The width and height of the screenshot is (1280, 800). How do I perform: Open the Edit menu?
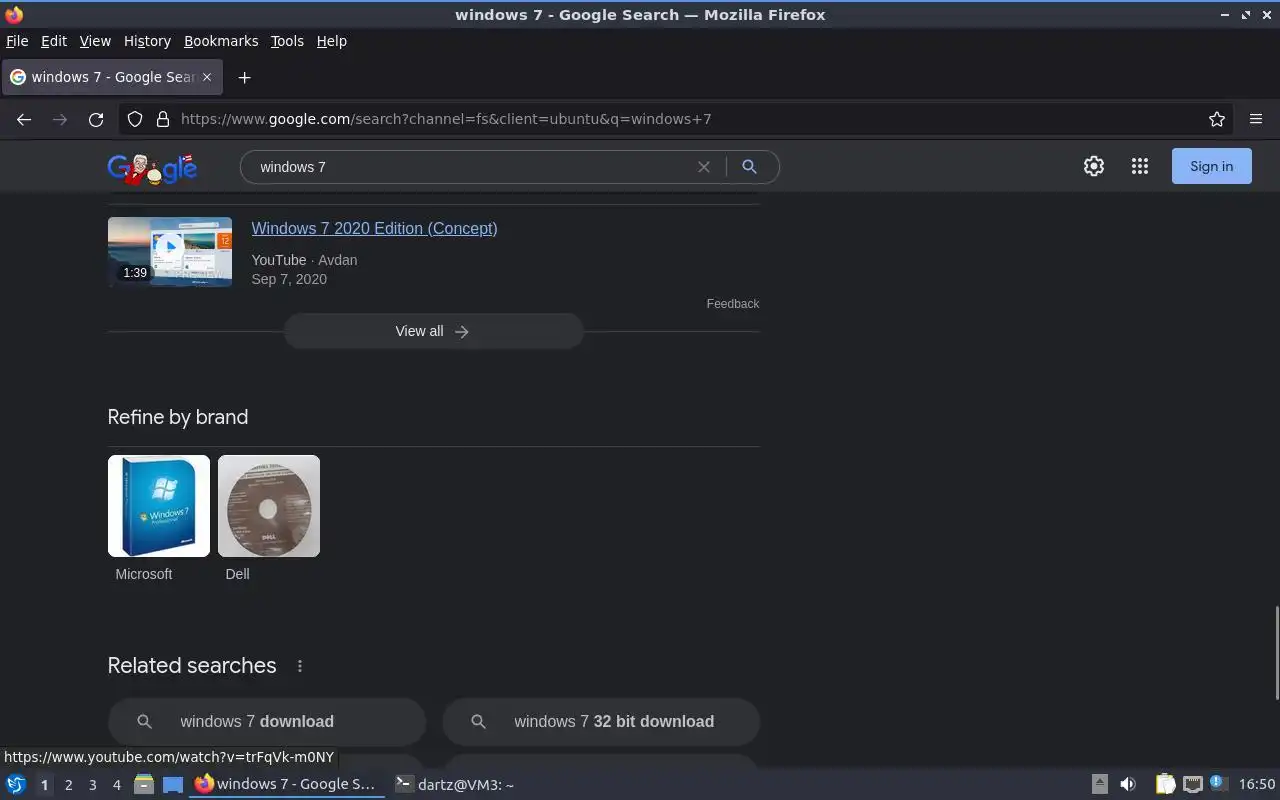pos(54,41)
